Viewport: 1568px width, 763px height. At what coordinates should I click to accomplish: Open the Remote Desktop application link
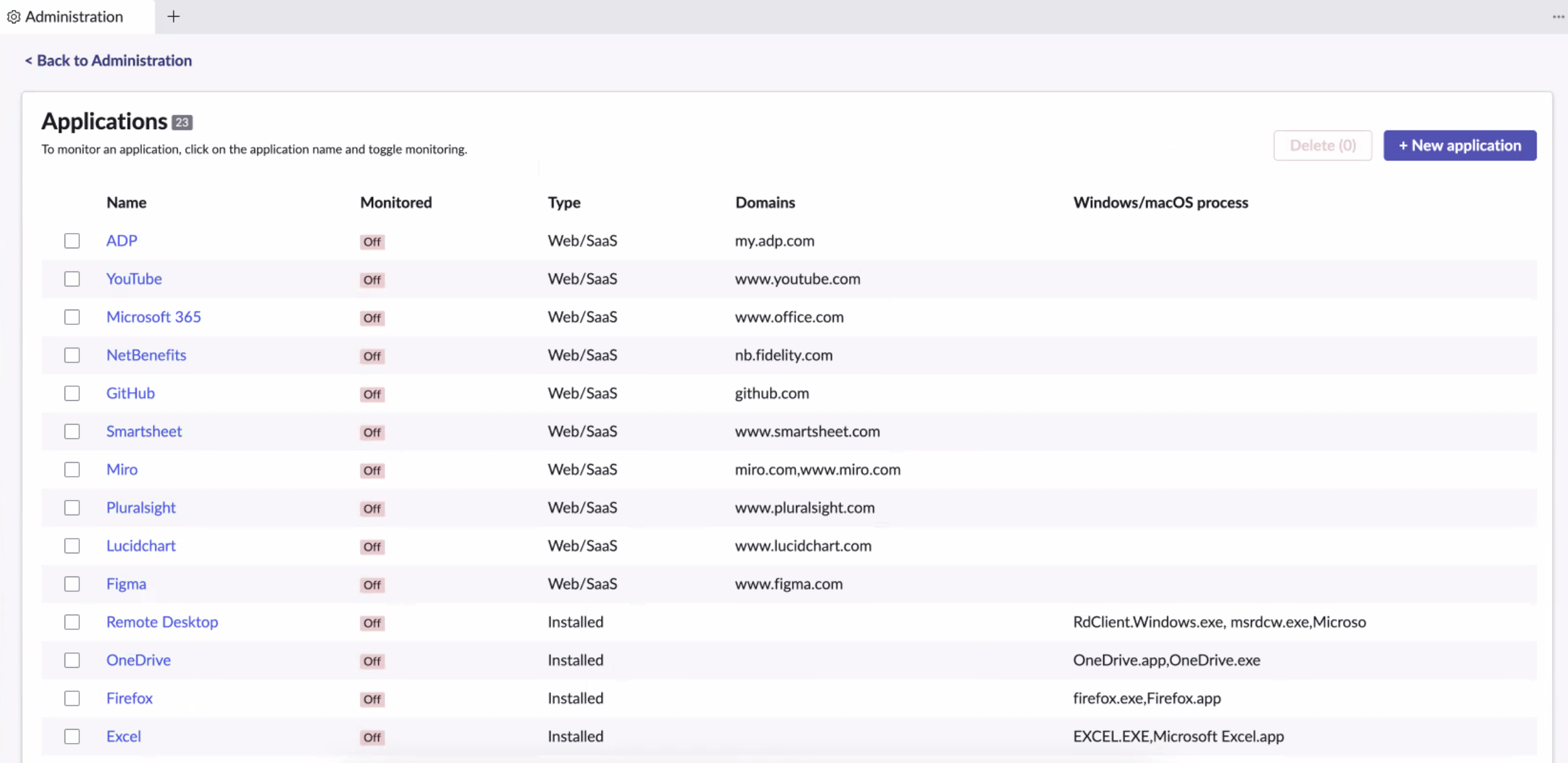click(162, 622)
